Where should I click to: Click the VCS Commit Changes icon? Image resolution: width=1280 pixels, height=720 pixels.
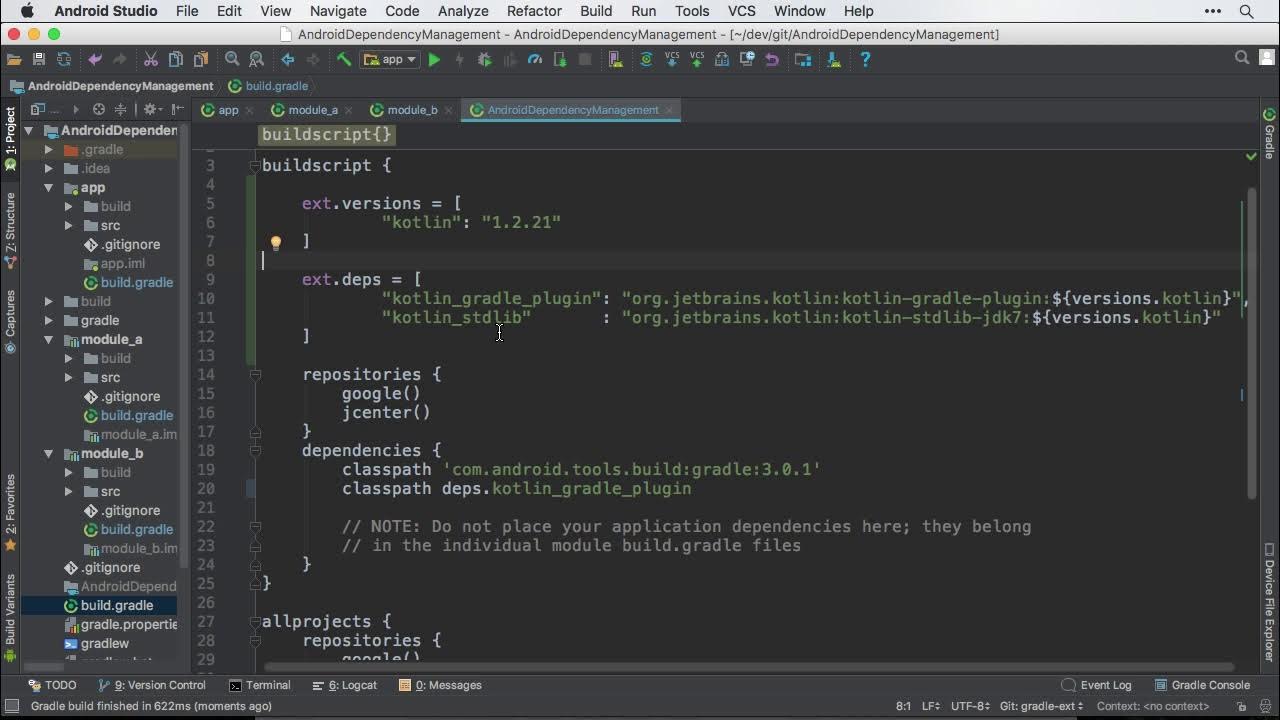697,60
